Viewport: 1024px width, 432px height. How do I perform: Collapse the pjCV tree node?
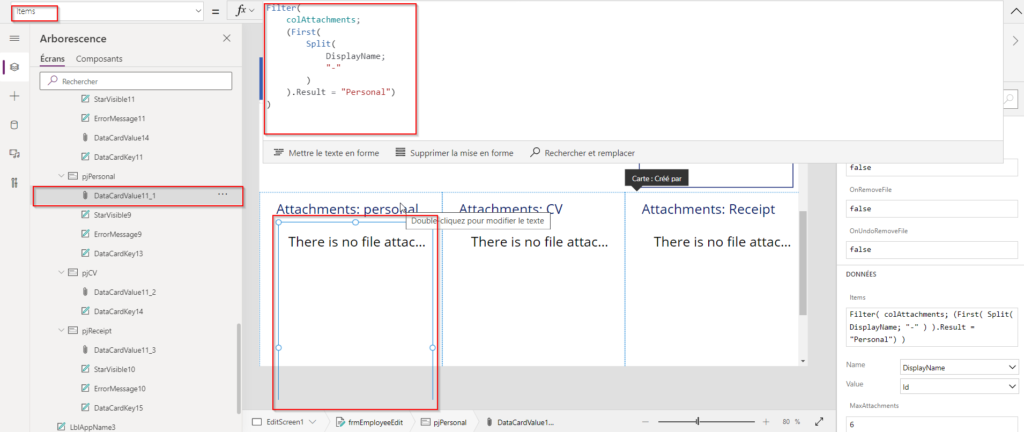pos(61,272)
